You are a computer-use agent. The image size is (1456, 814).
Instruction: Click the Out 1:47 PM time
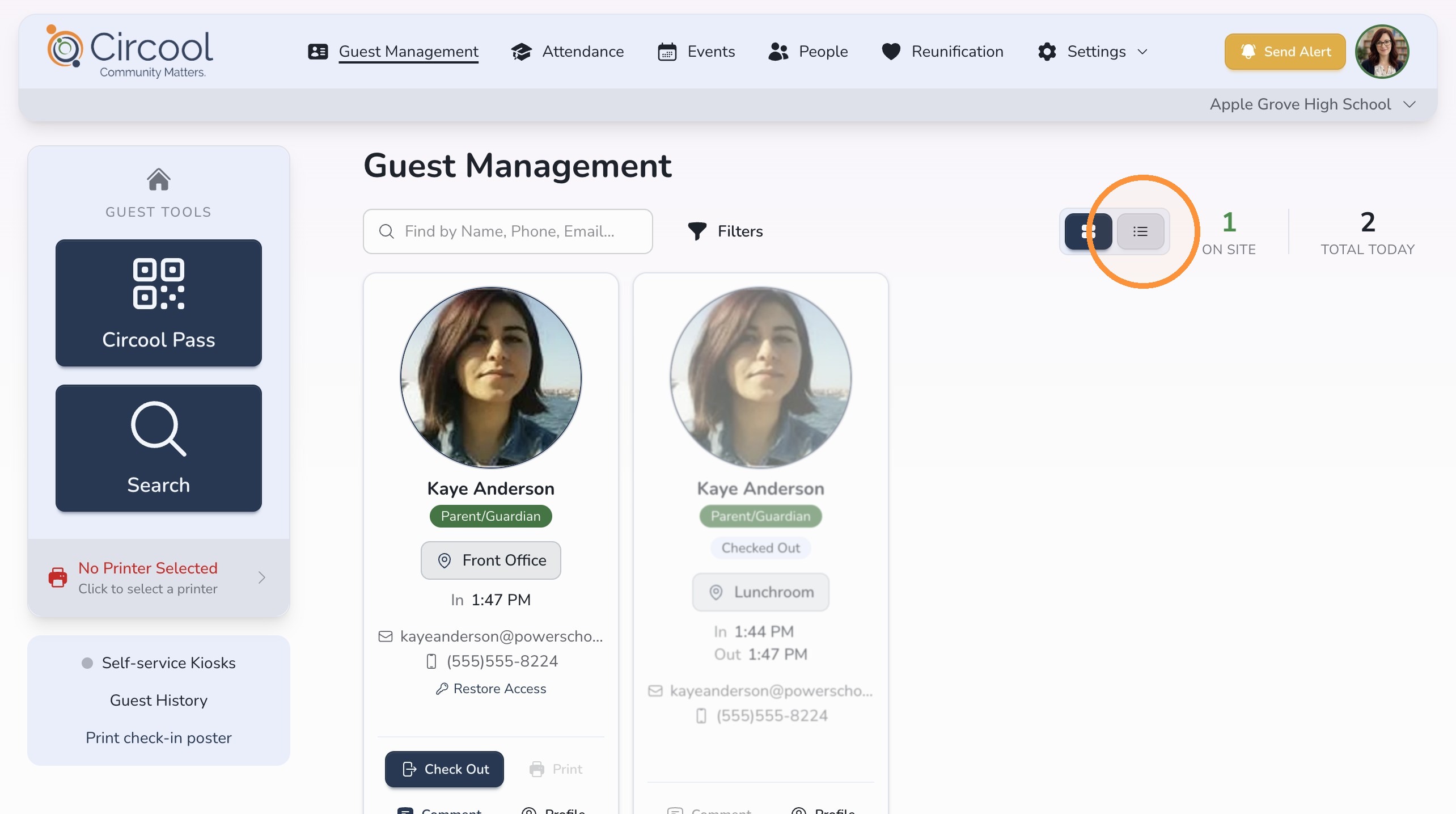click(x=761, y=655)
